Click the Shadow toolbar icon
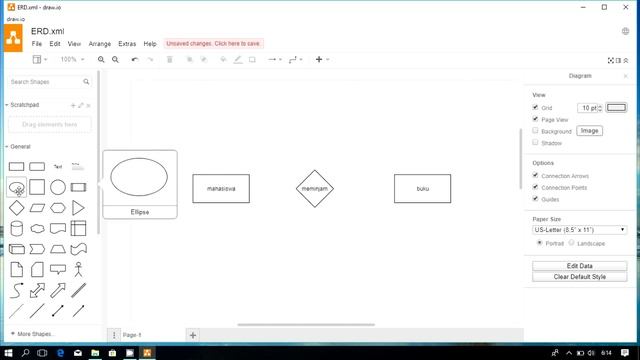 click(x=252, y=60)
